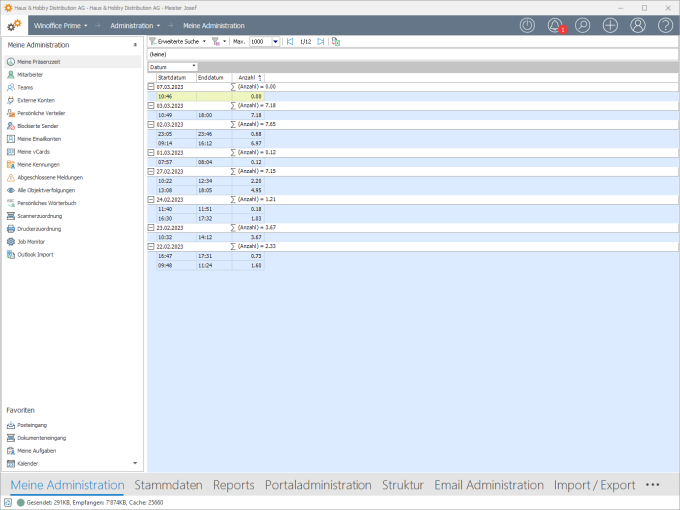Collapse the 07.03.2023 date group
Viewport: 680px width, 510px height.
(x=151, y=87)
